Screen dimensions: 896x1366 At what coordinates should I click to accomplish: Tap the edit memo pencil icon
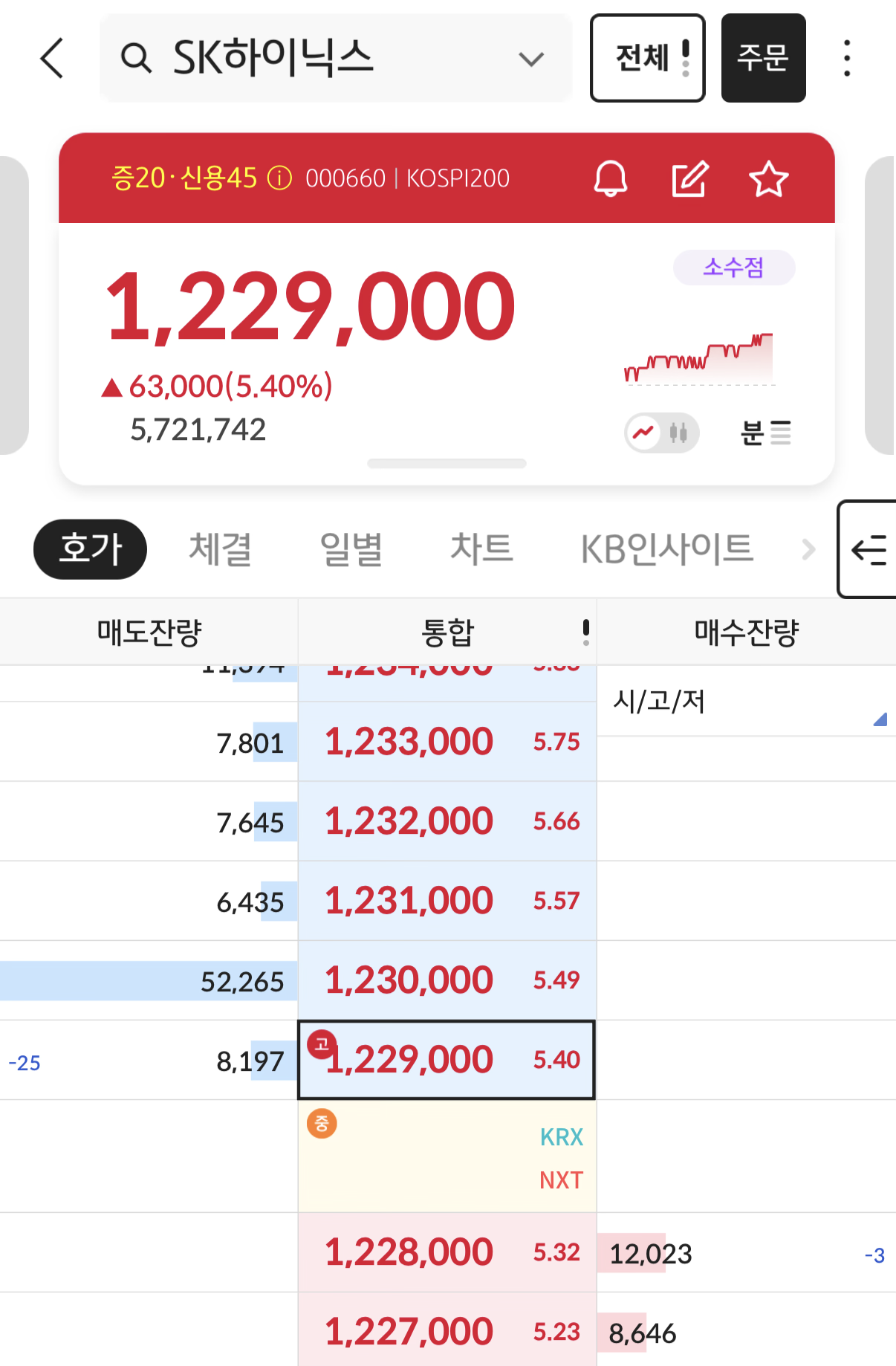pyautogui.click(x=690, y=179)
